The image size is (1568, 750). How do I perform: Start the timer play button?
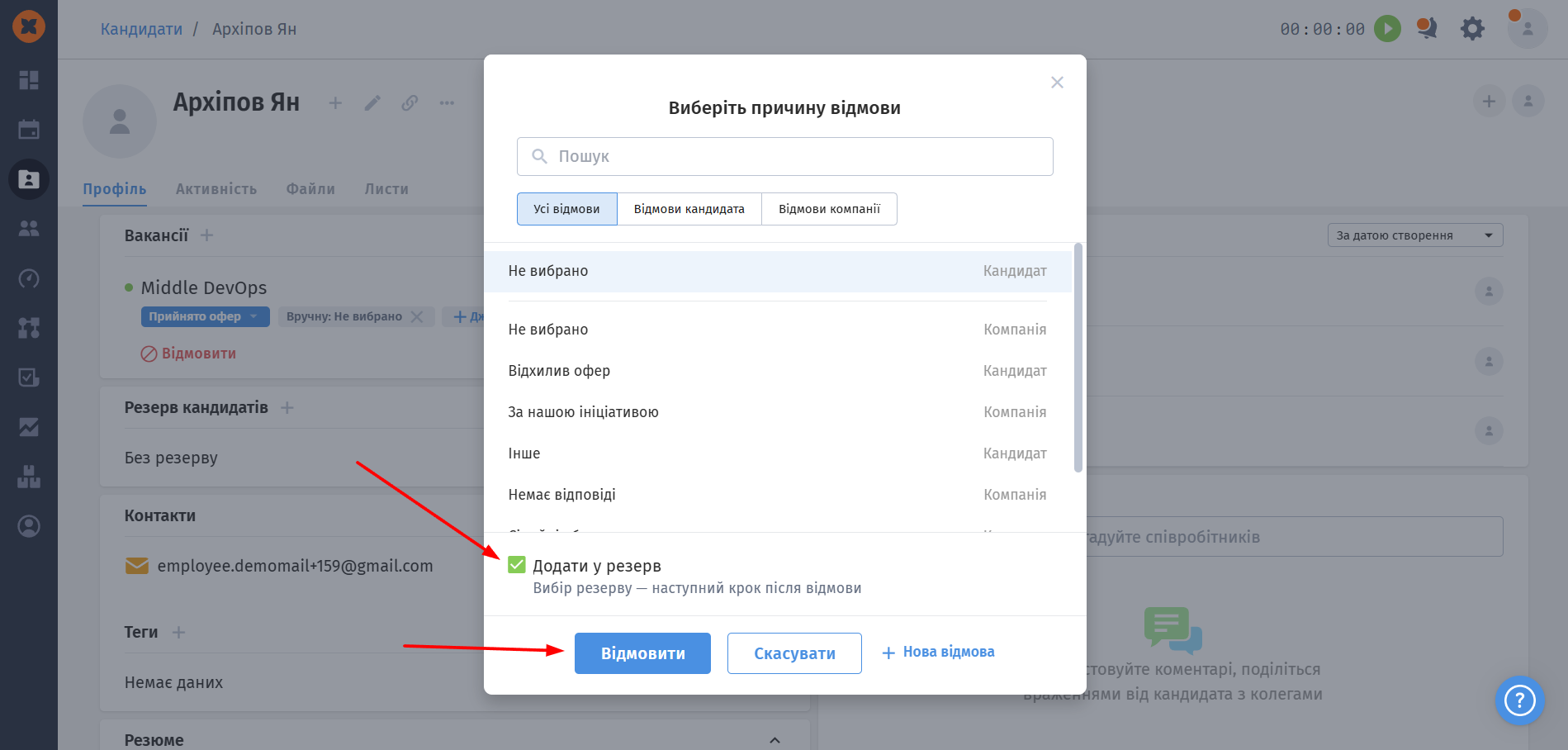coord(1387,29)
